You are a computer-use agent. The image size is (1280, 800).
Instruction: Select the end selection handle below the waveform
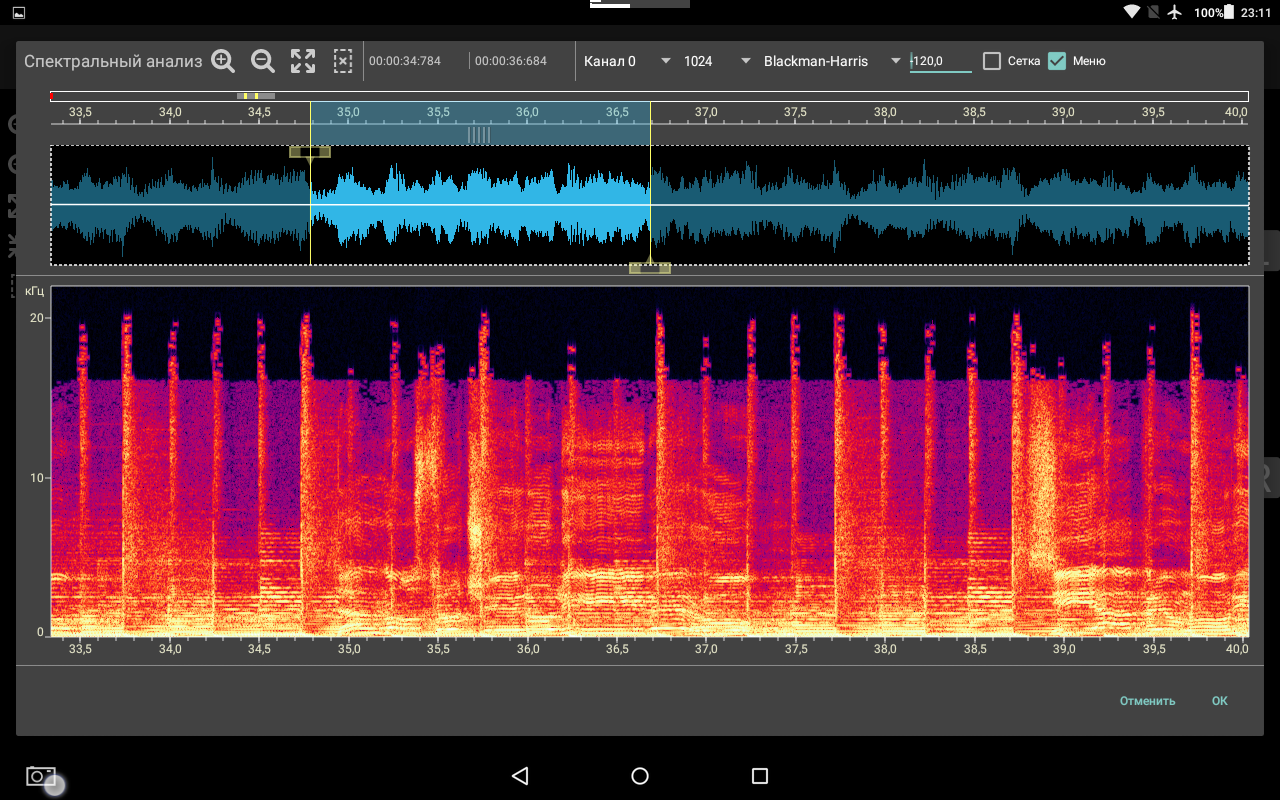click(650, 267)
